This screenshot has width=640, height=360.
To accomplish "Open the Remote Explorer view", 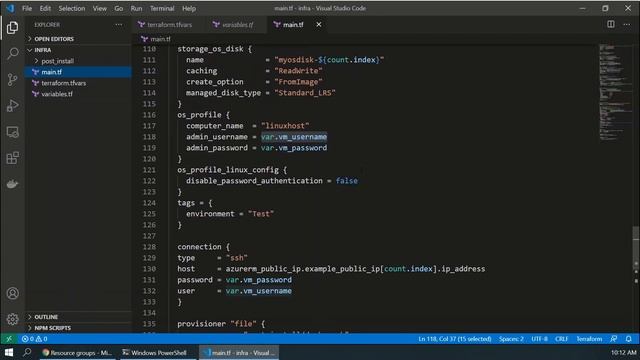I will coord(12,132).
